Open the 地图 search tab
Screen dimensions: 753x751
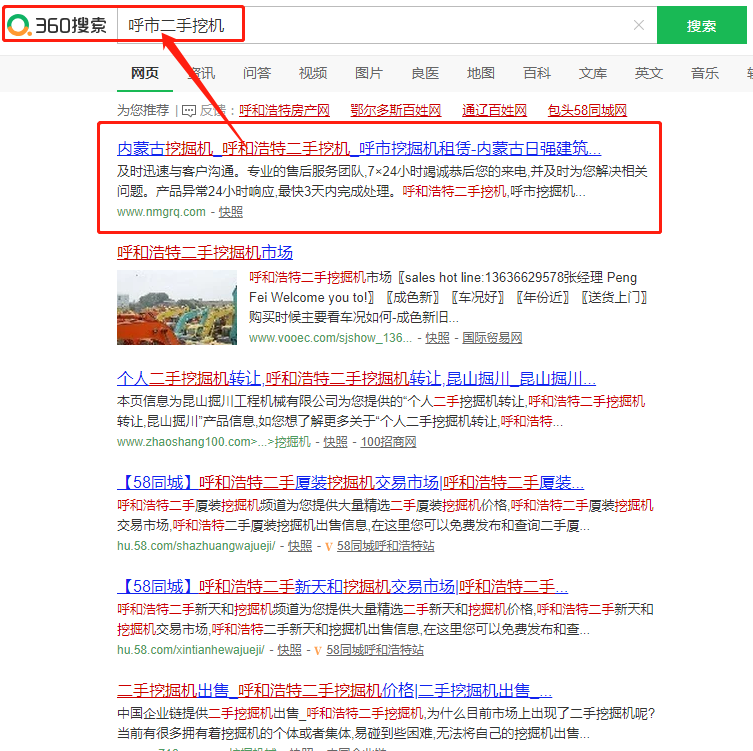pos(481,73)
